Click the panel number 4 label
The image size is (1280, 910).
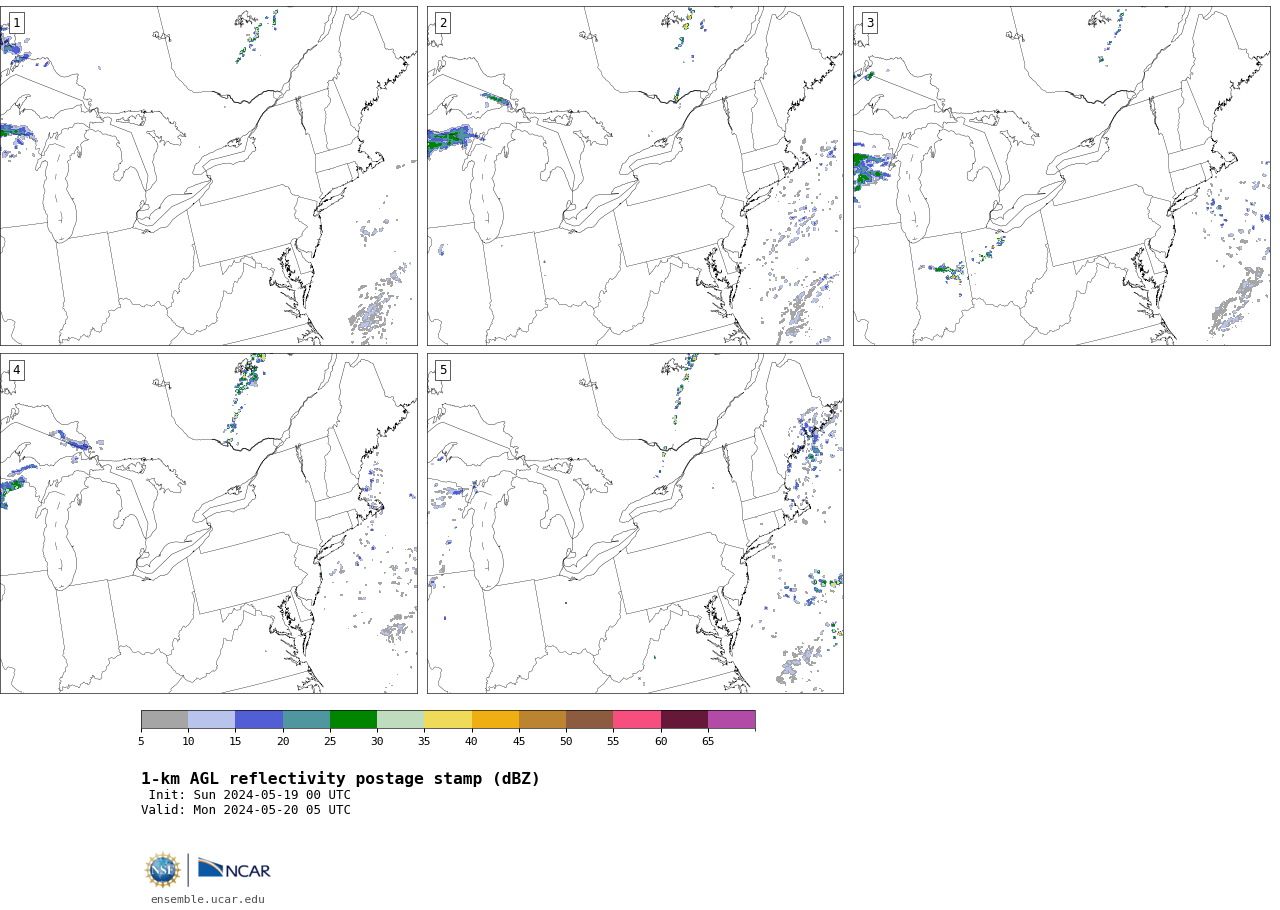(16, 370)
